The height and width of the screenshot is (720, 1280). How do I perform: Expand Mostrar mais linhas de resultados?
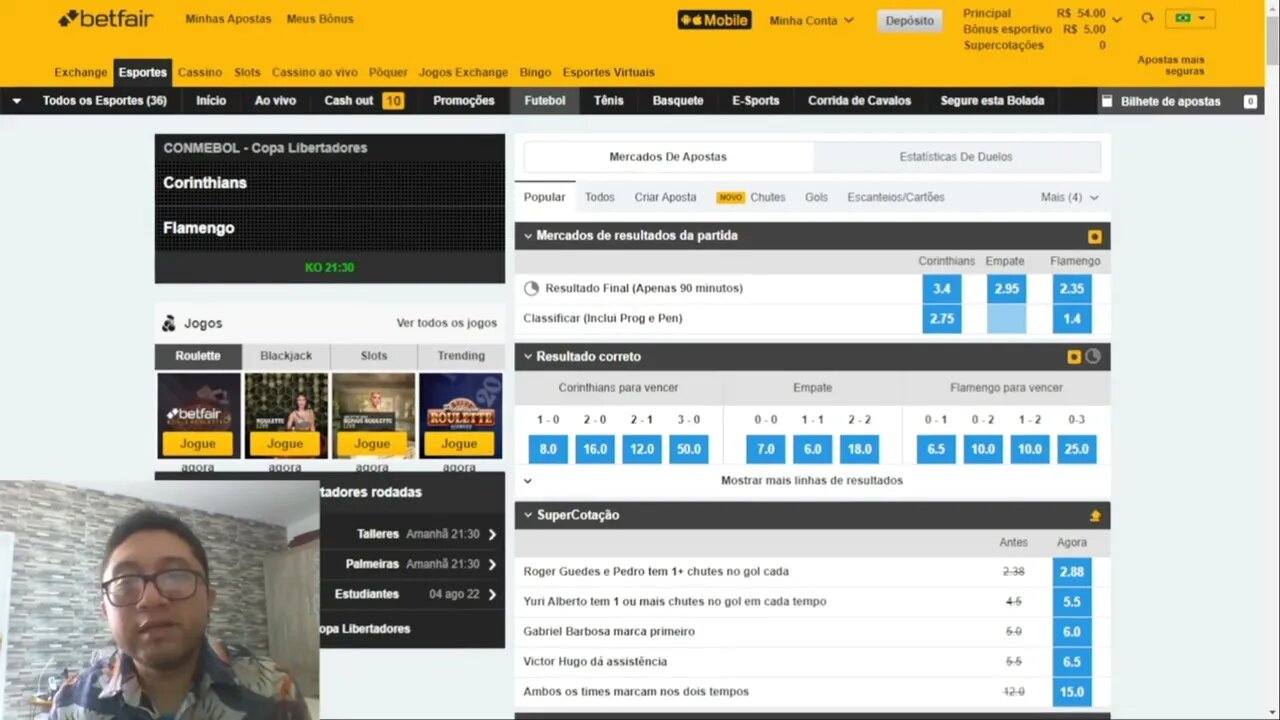812,480
